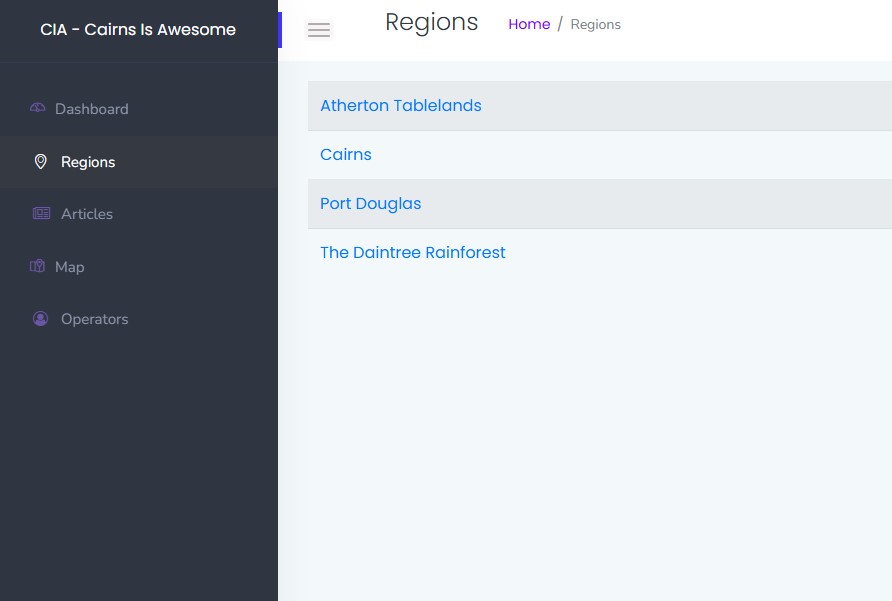
Task: Click the Articles newspaper icon
Action: (x=41, y=213)
